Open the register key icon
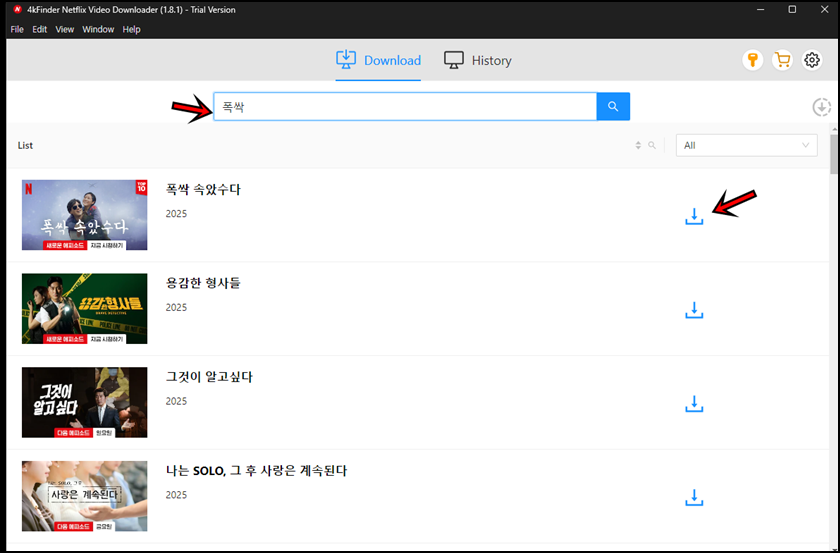Image resolution: width=840 pixels, height=553 pixels. pyautogui.click(x=753, y=60)
